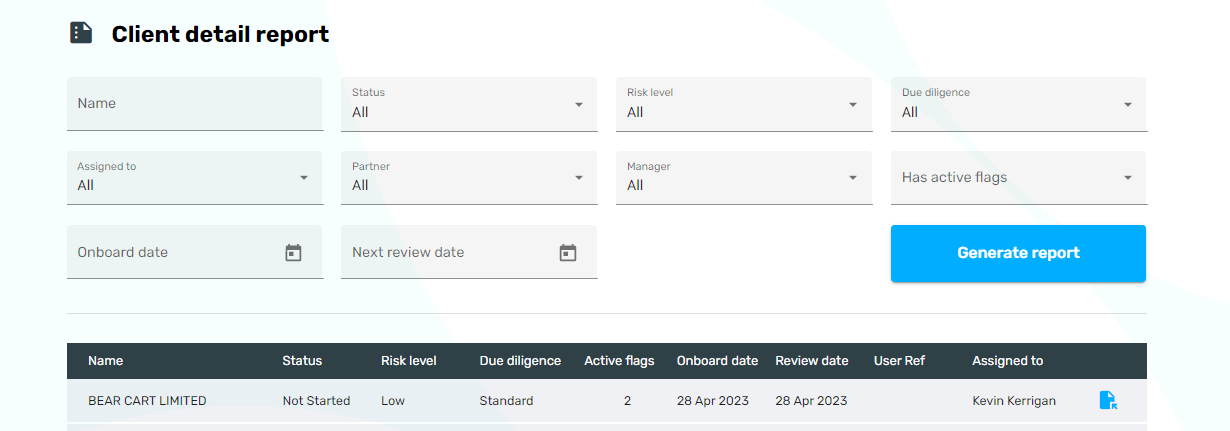This screenshot has height=431, width=1230.
Task: Open the Assigned to dropdown
Action: 195,178
